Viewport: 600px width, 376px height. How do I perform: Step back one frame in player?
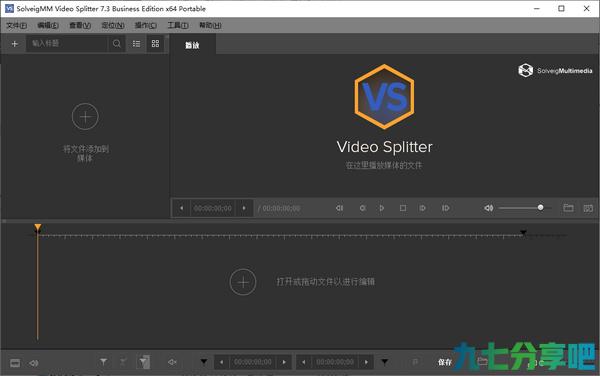(x=339, y=208)
